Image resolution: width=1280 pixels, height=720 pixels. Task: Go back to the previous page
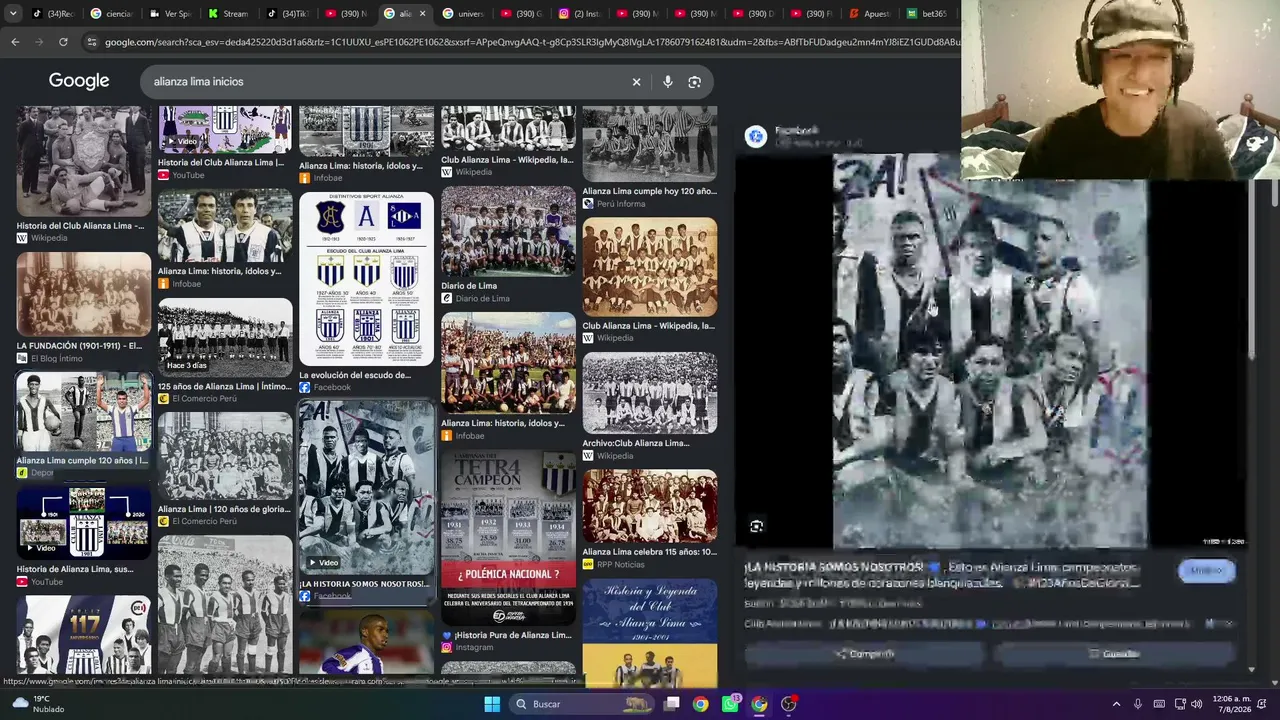click(x=15, y=42)
